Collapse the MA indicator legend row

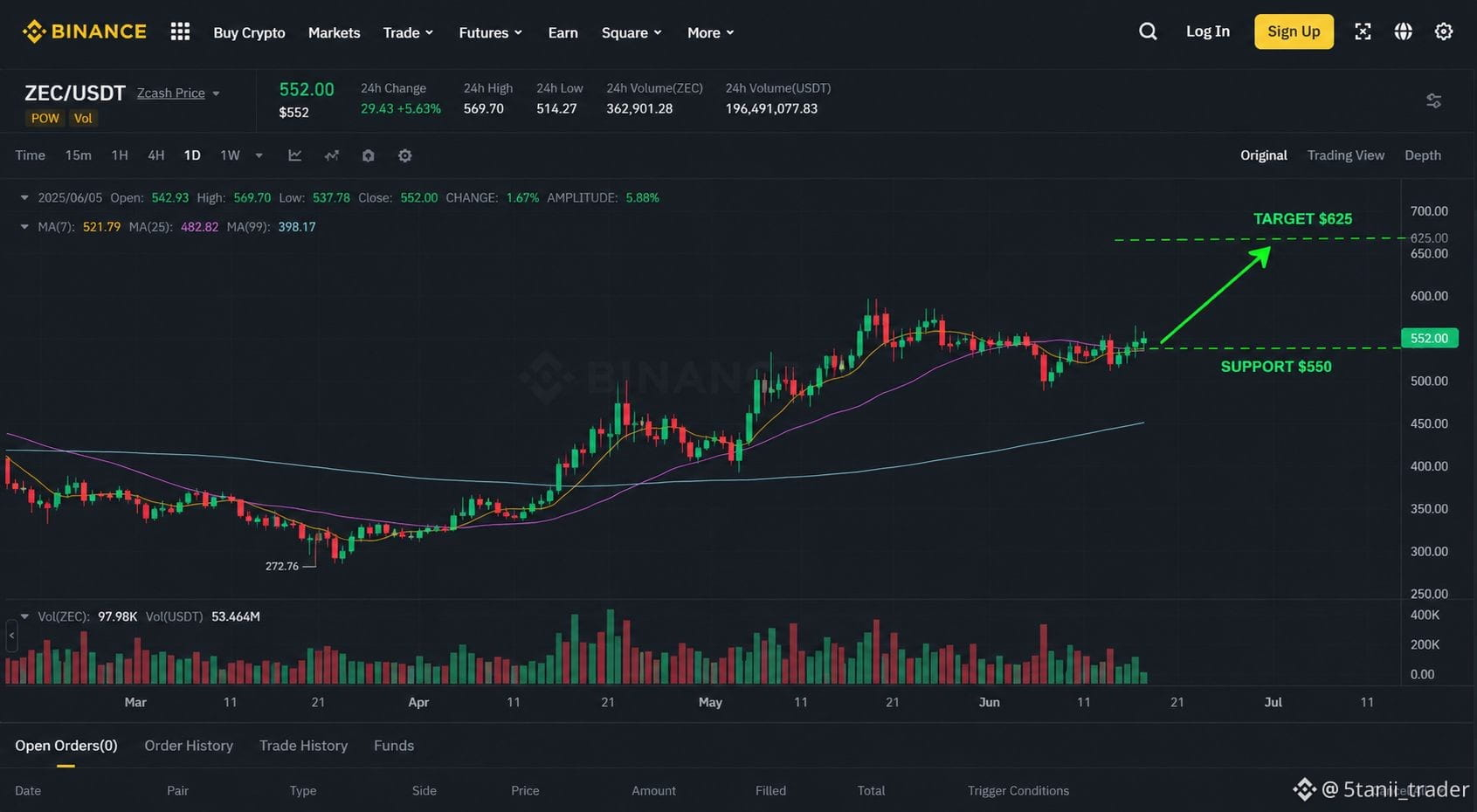[24, 227]
